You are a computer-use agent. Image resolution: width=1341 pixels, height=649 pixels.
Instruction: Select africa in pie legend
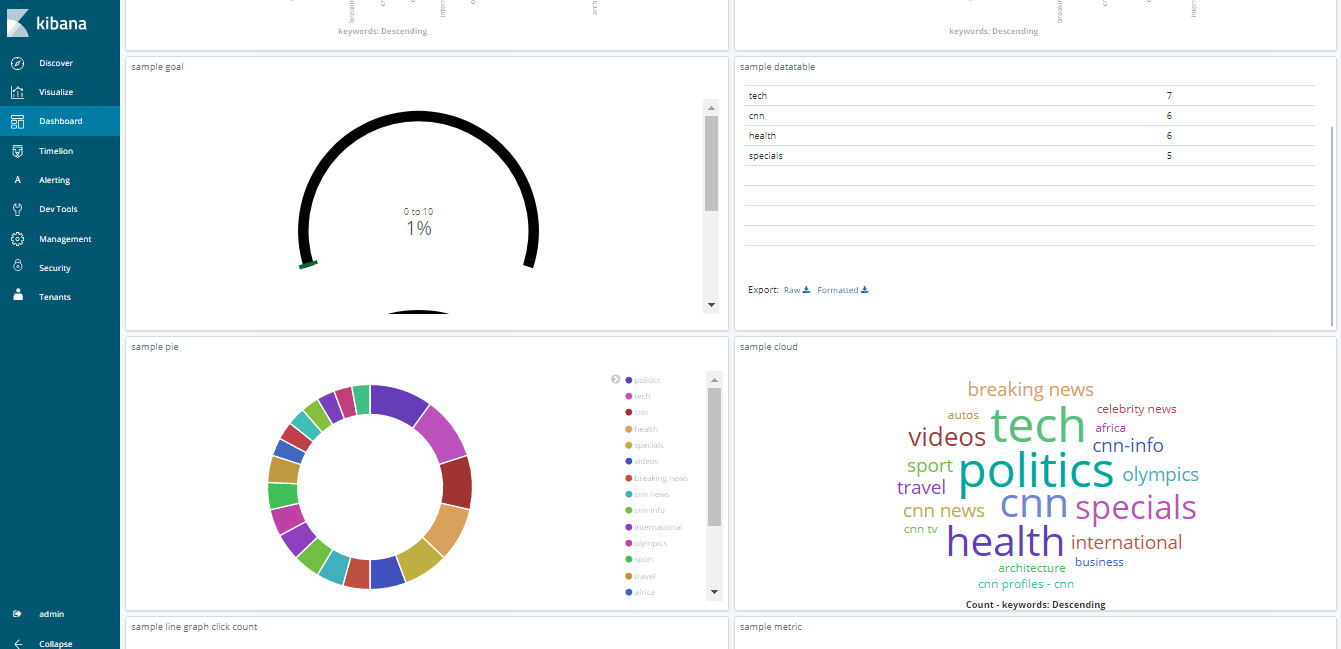click(645, 592)
